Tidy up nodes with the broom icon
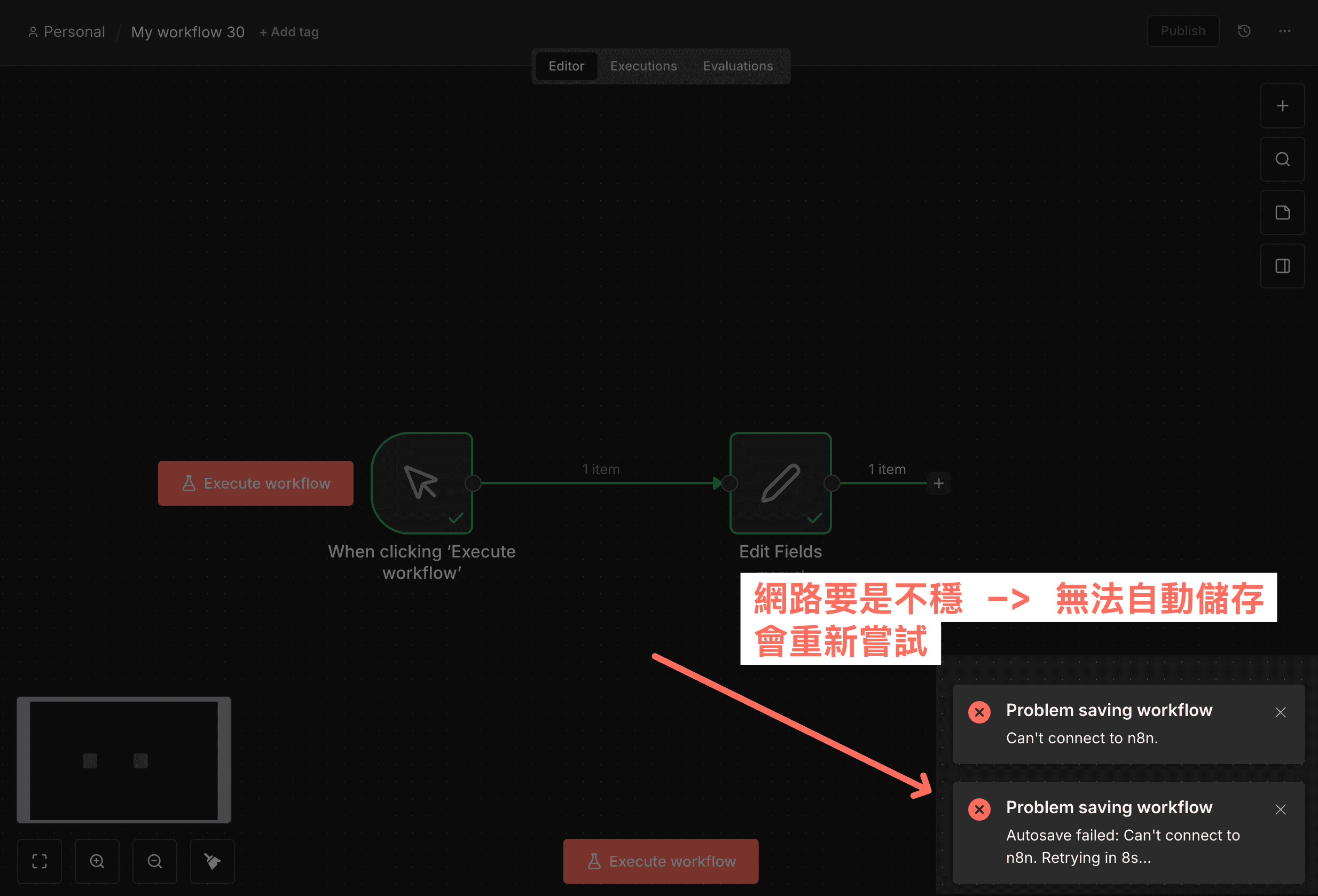This screenshot has height=896, width=1318. click(x=212, y=860)
